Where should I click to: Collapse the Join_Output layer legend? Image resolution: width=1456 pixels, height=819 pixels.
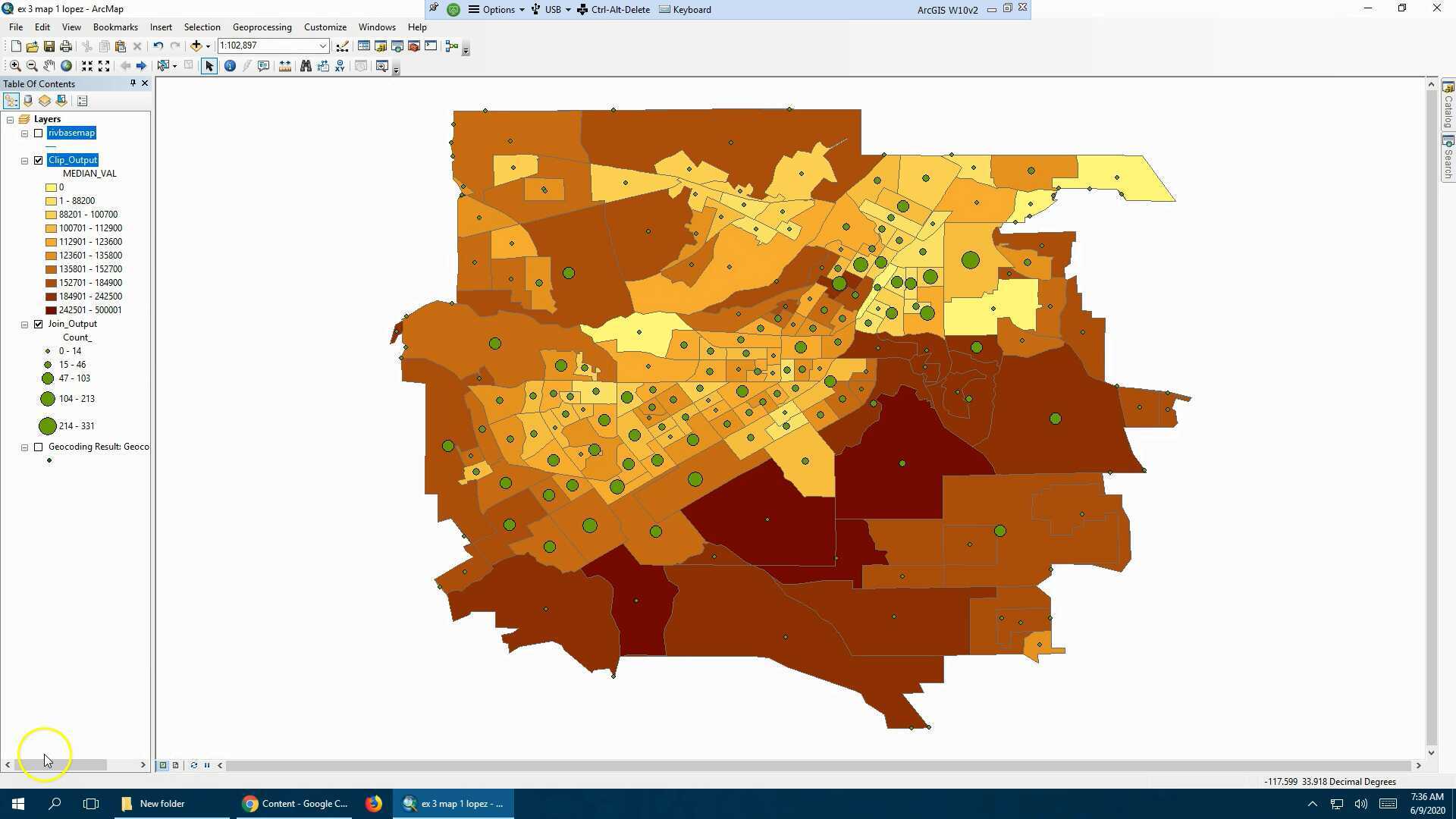click(25, 325)
